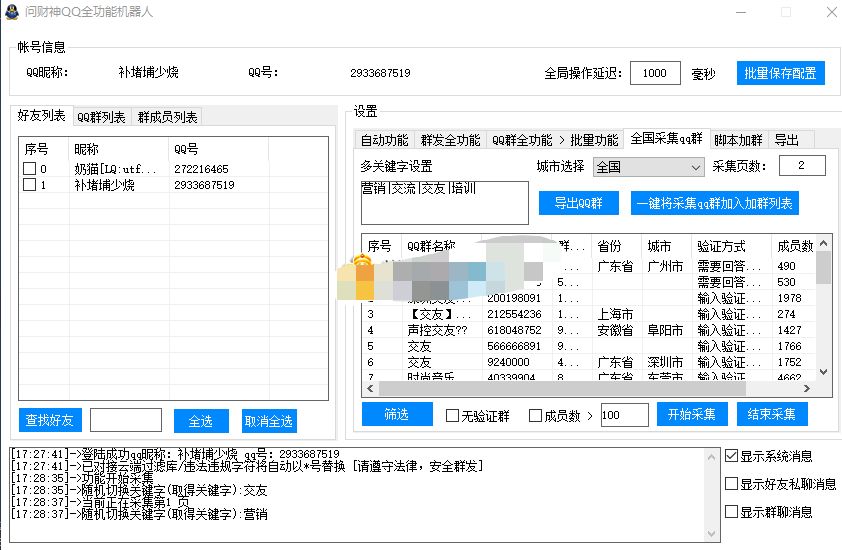
Task: Focus the friend search input field
Action: click(x=126, y=420)
